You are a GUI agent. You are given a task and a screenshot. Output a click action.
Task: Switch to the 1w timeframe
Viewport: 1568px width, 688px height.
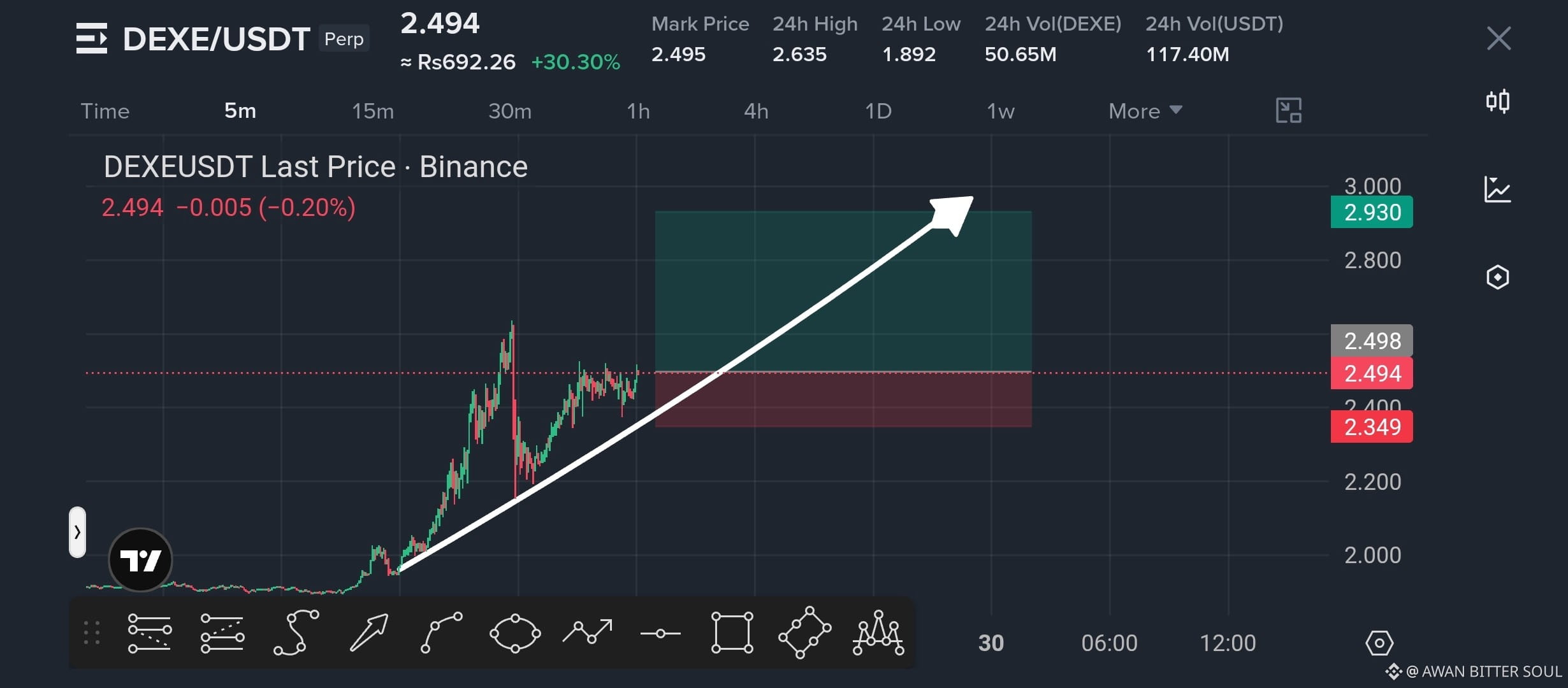pos(1000,111)
